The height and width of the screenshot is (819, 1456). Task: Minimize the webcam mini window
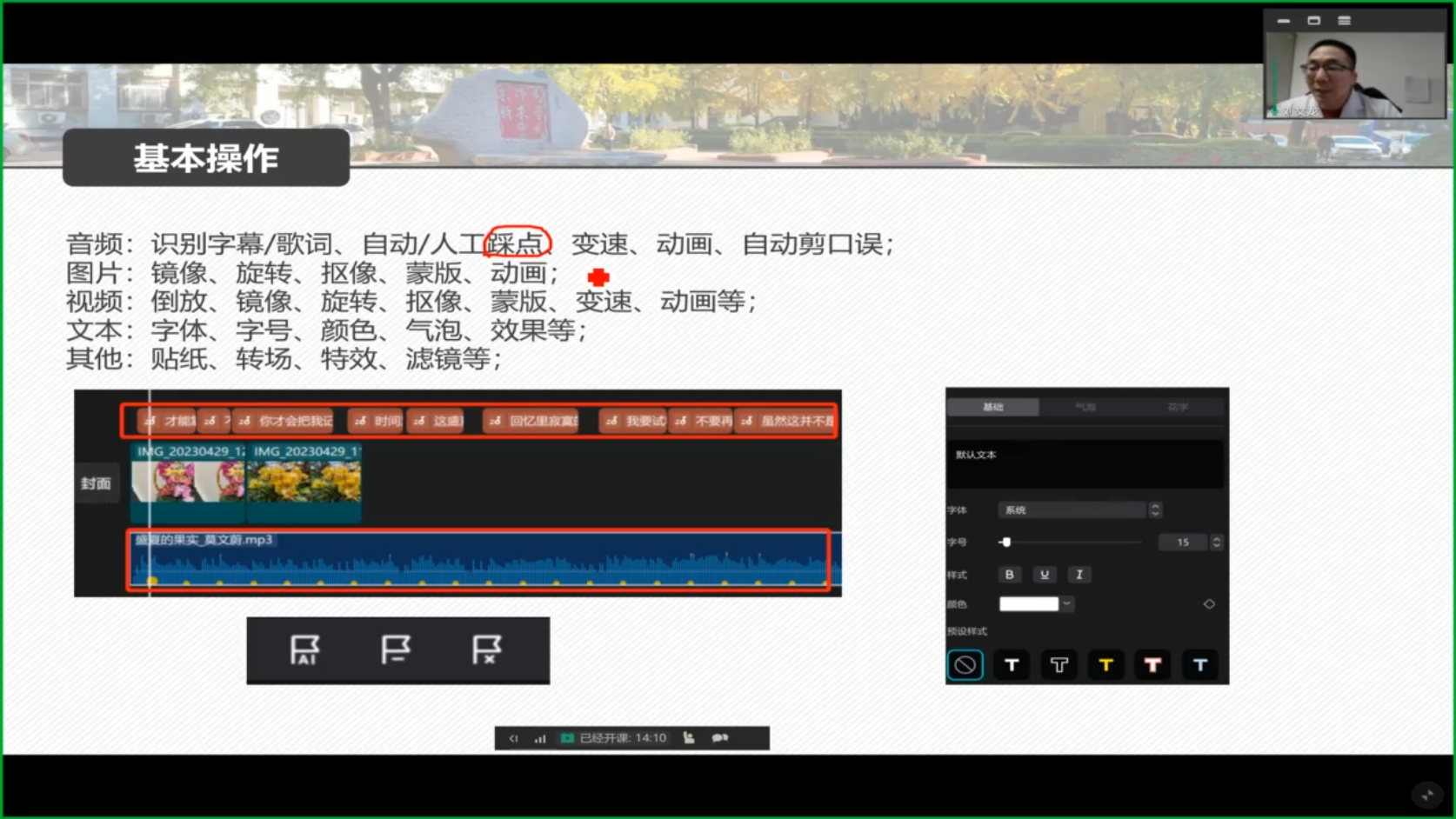click(1284, 21)
